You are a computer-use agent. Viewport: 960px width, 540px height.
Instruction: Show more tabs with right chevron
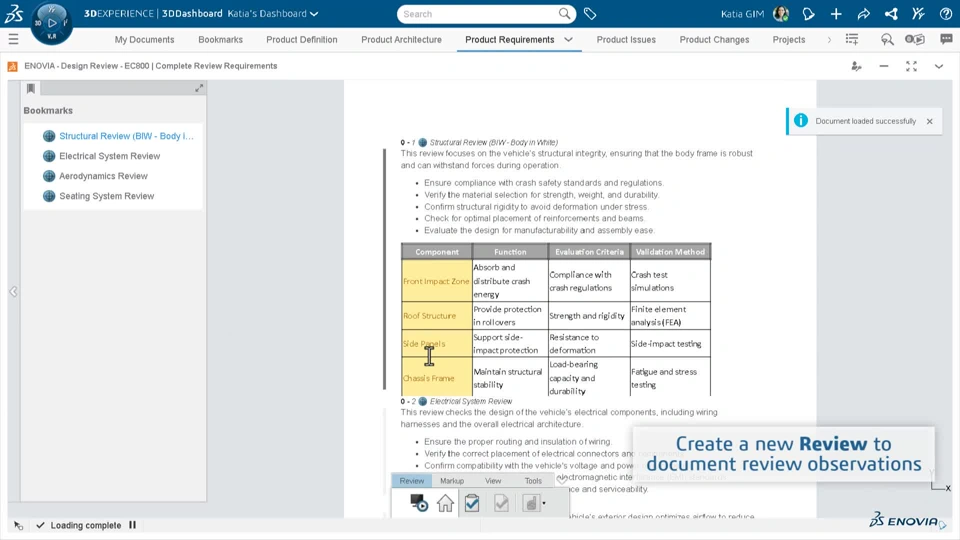(829, 40)
